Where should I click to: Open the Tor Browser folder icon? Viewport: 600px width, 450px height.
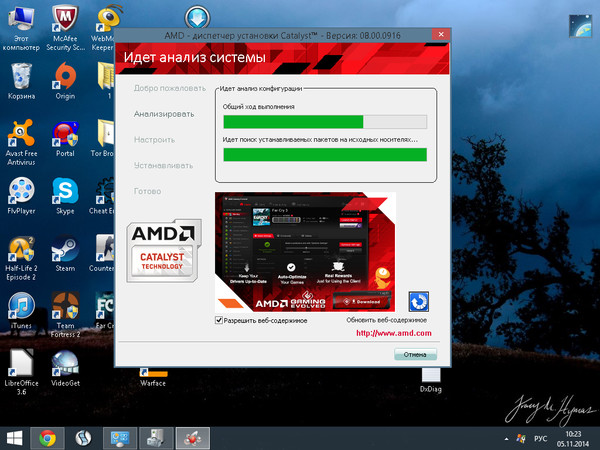tap(103, 139)
